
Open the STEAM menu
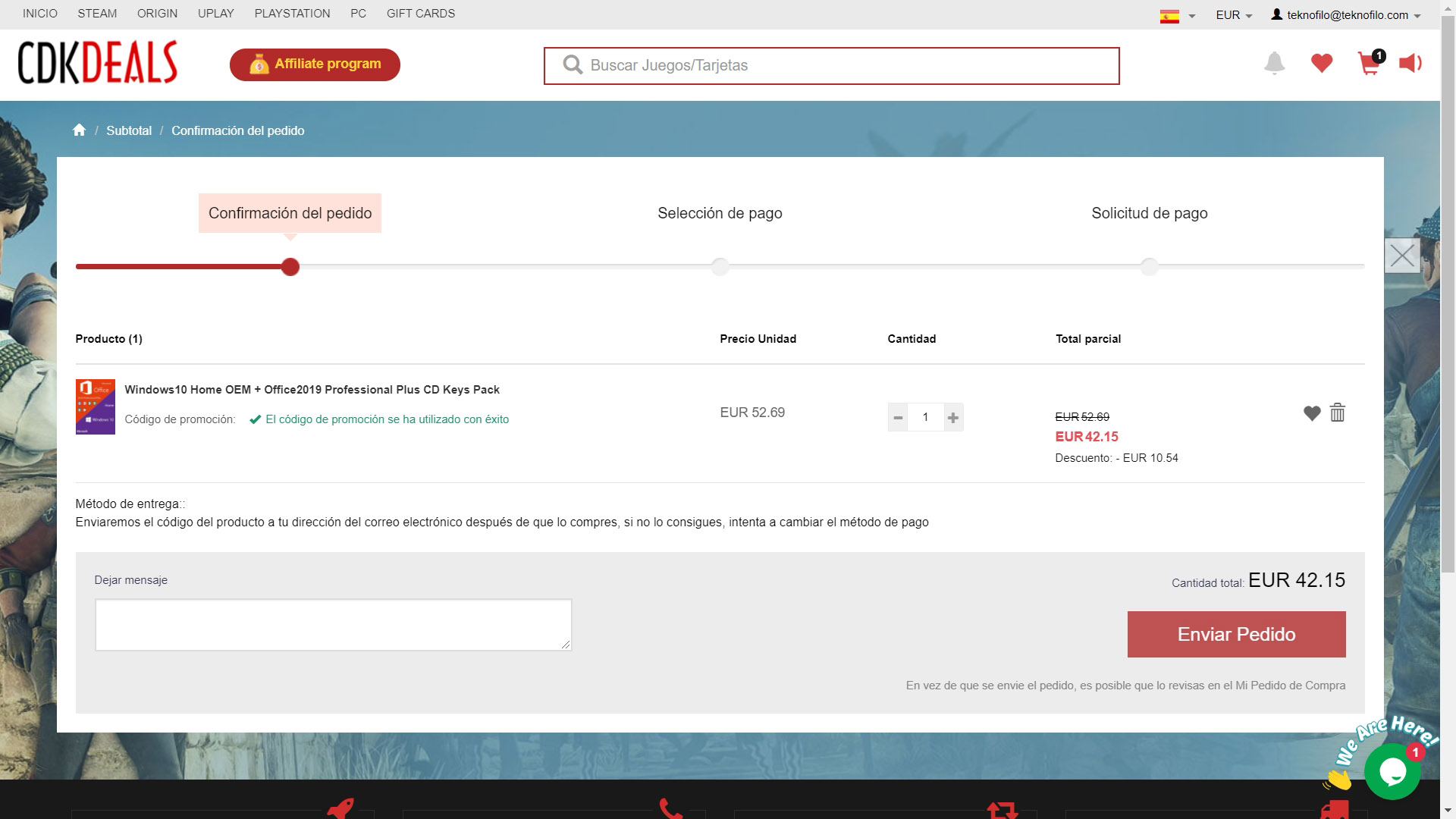97,14
